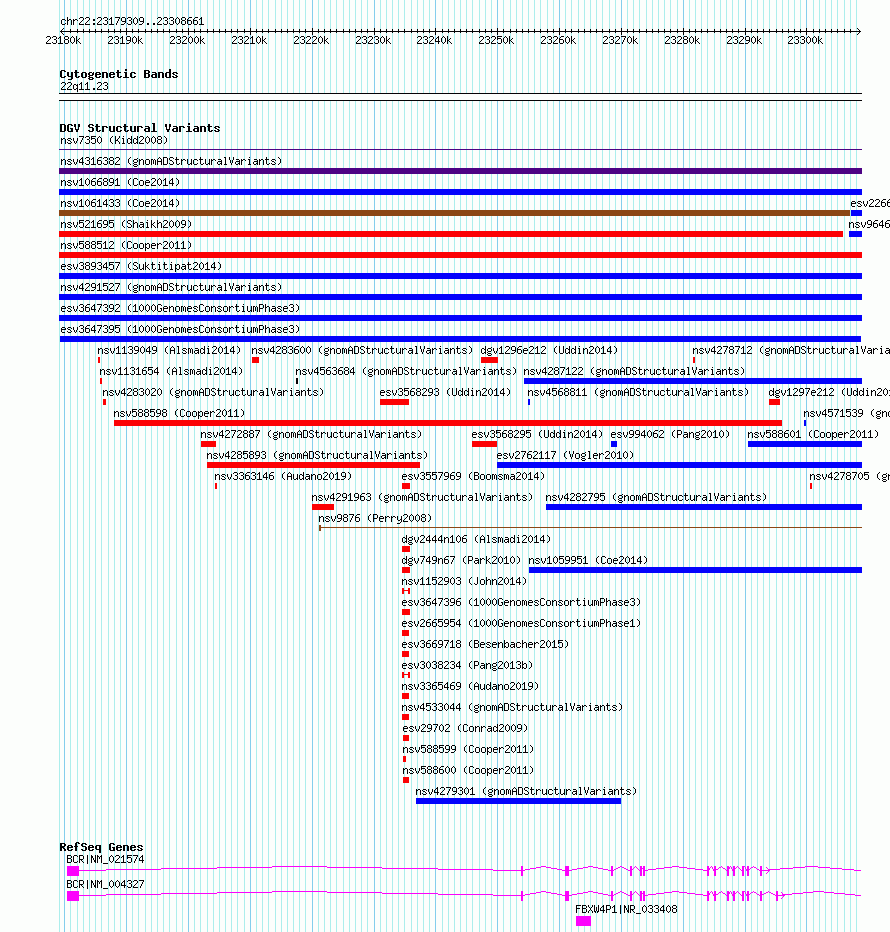The width and height of the screenshot is (890, 932).
Task: Click the 23300k ruler position
Action: point(805,40)
